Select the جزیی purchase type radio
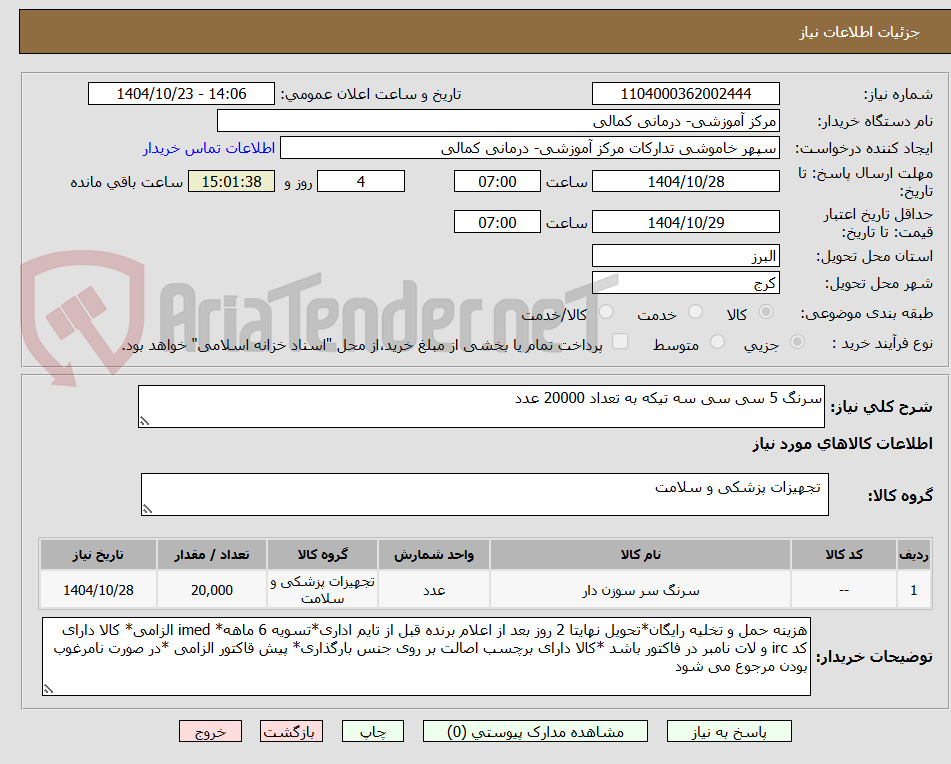951x764 pixels. point(798,342)
